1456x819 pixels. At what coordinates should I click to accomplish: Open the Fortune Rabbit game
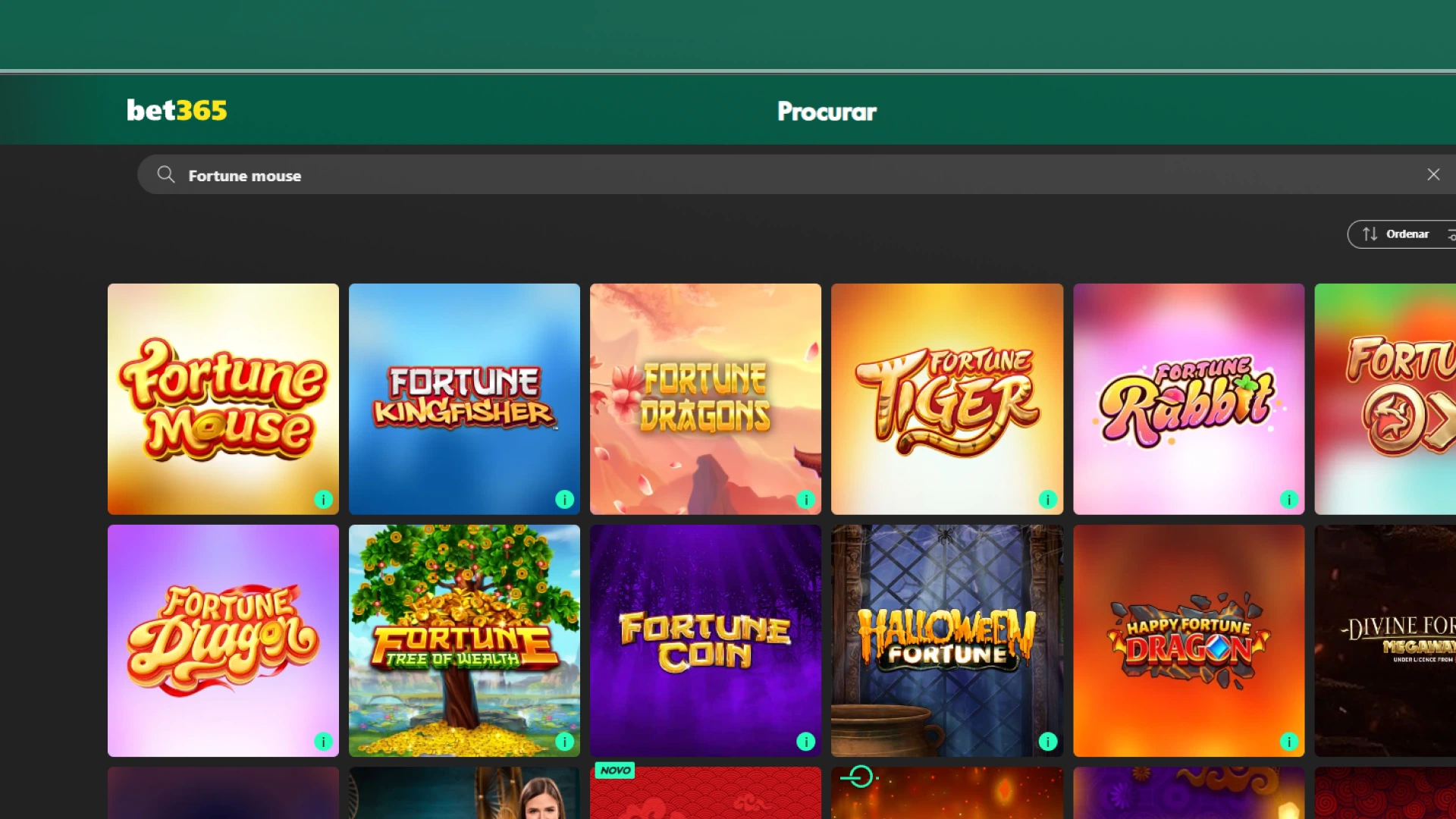[1189, 399]
